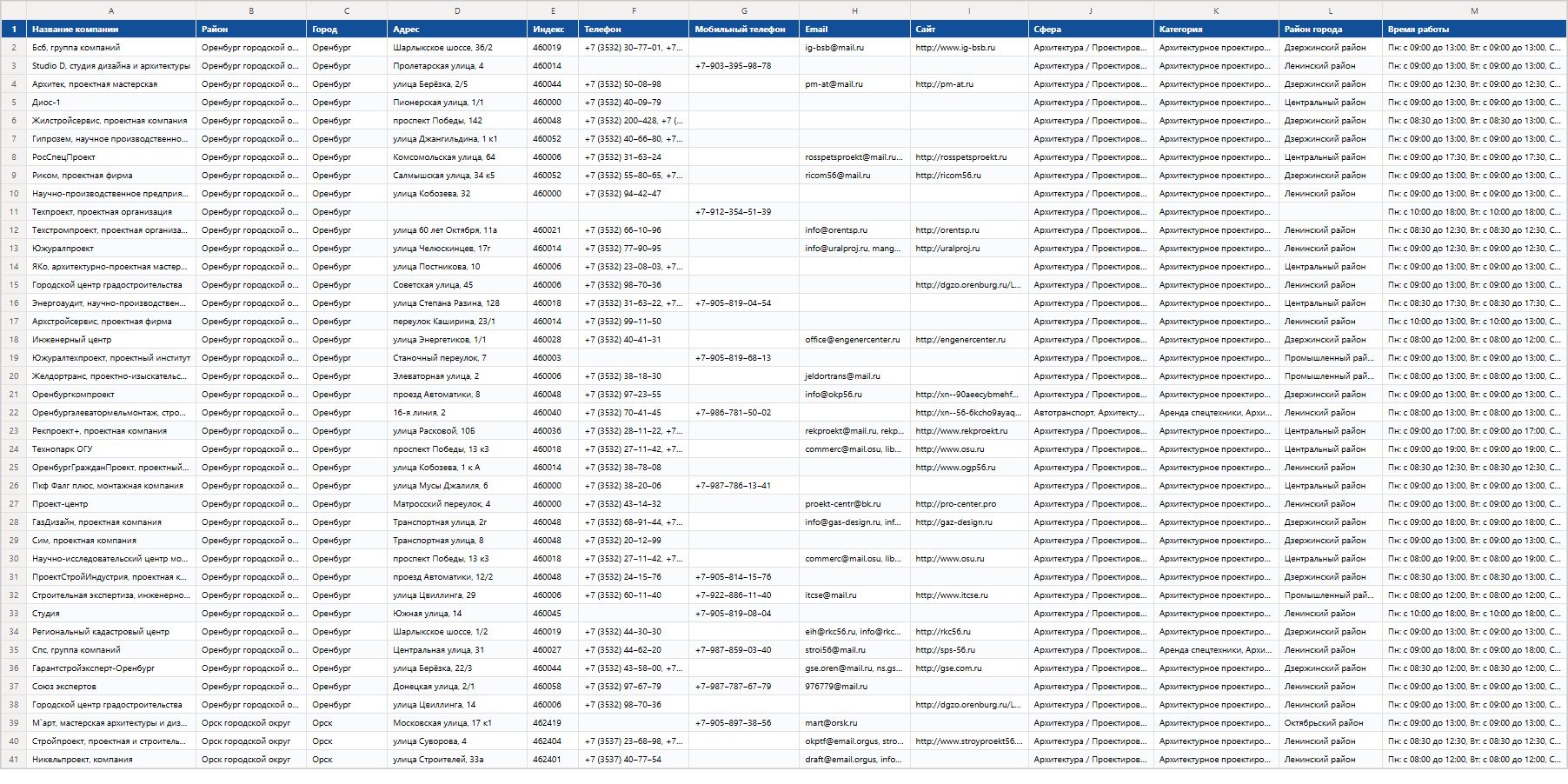The height and width of the screenshot is (784, 1568).
Task: Select cell 'Технопарк ОГУ'
Action: tap(111, 449)
